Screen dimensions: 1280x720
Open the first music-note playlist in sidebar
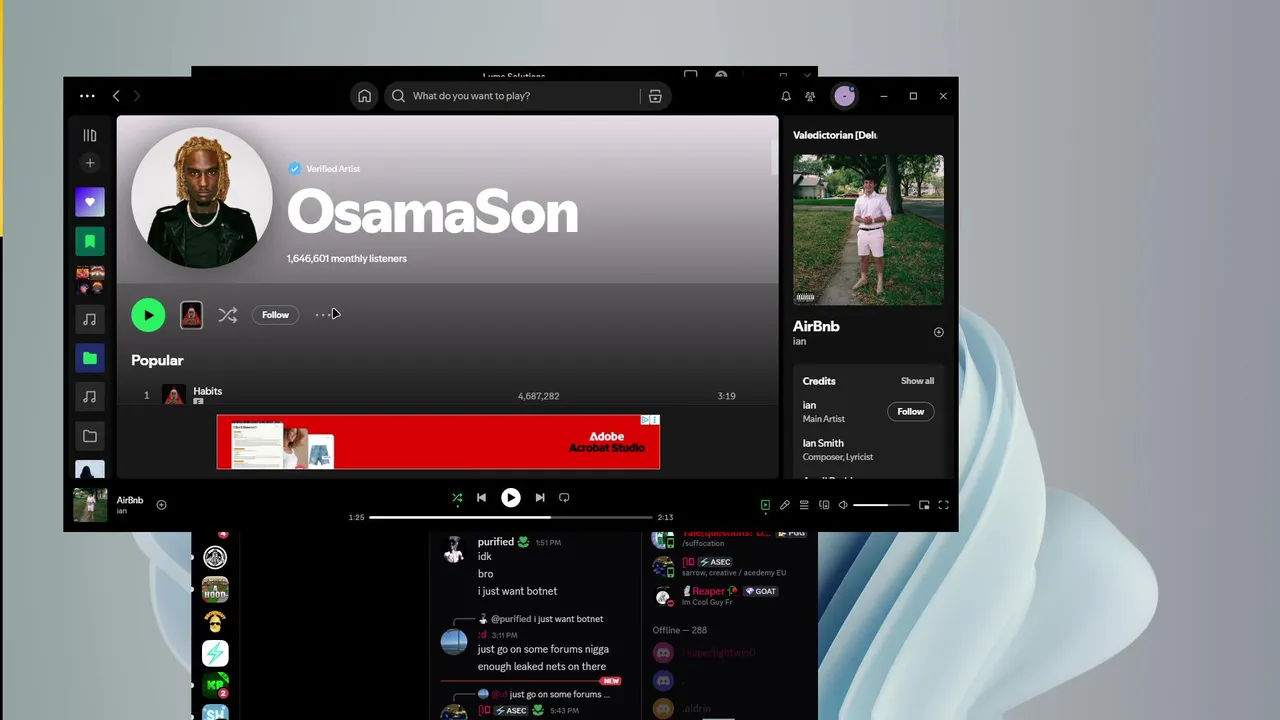pyautogui.click(x=89, y=319)
